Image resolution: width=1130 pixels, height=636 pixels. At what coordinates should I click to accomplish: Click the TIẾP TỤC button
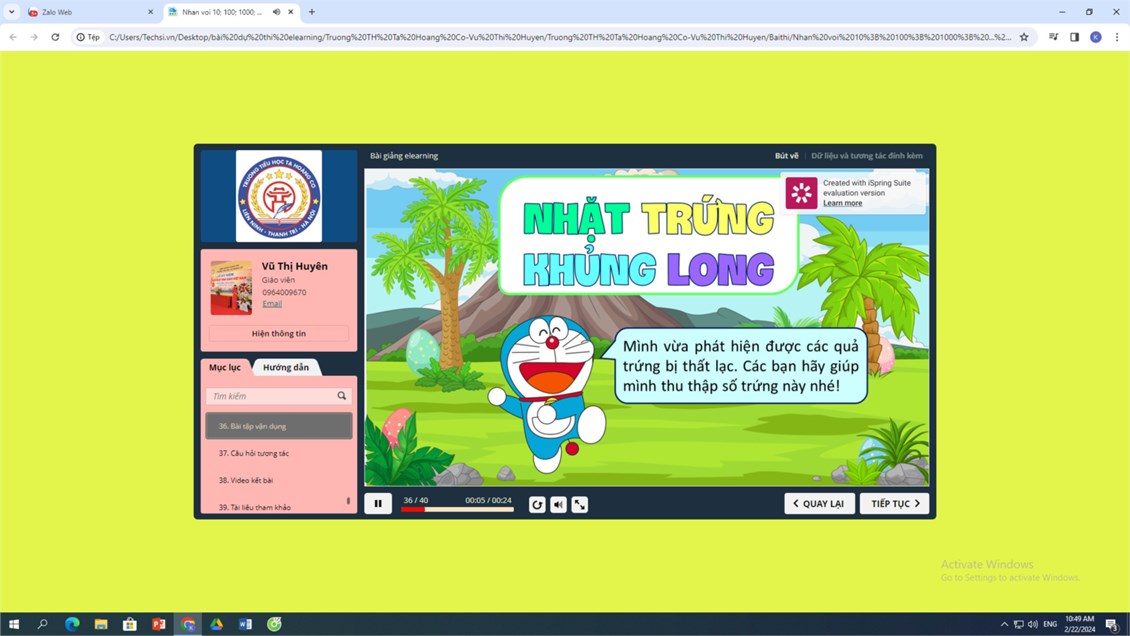point(894,504)
